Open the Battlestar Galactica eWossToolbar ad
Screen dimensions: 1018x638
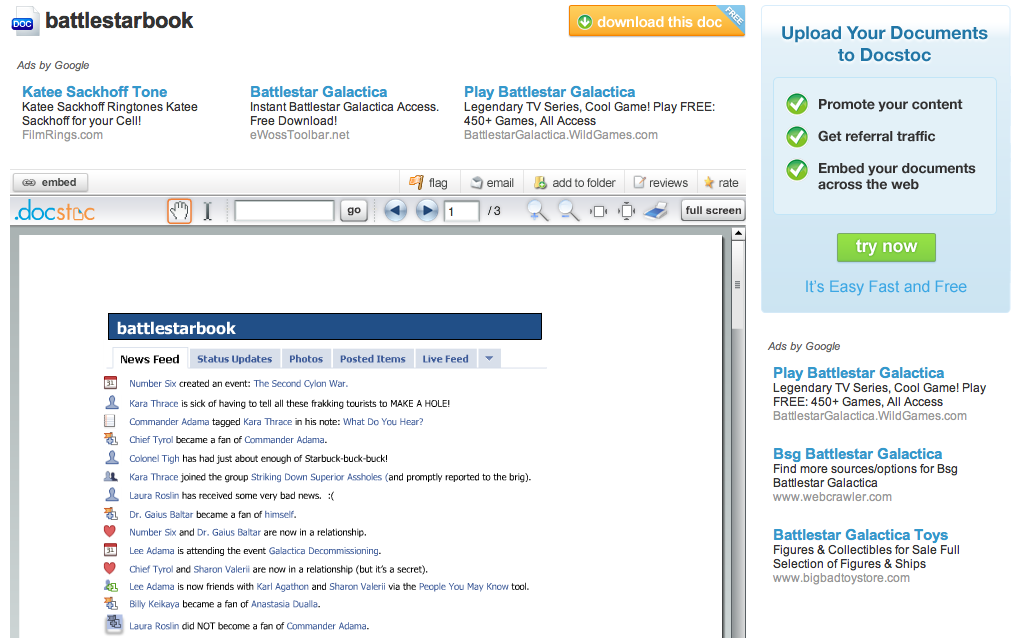(319, 92)
